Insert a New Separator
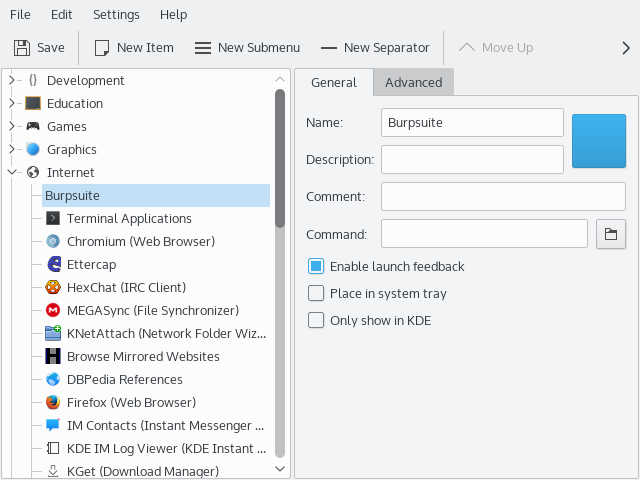Screen dimensions: 640x480 (374, 47)
